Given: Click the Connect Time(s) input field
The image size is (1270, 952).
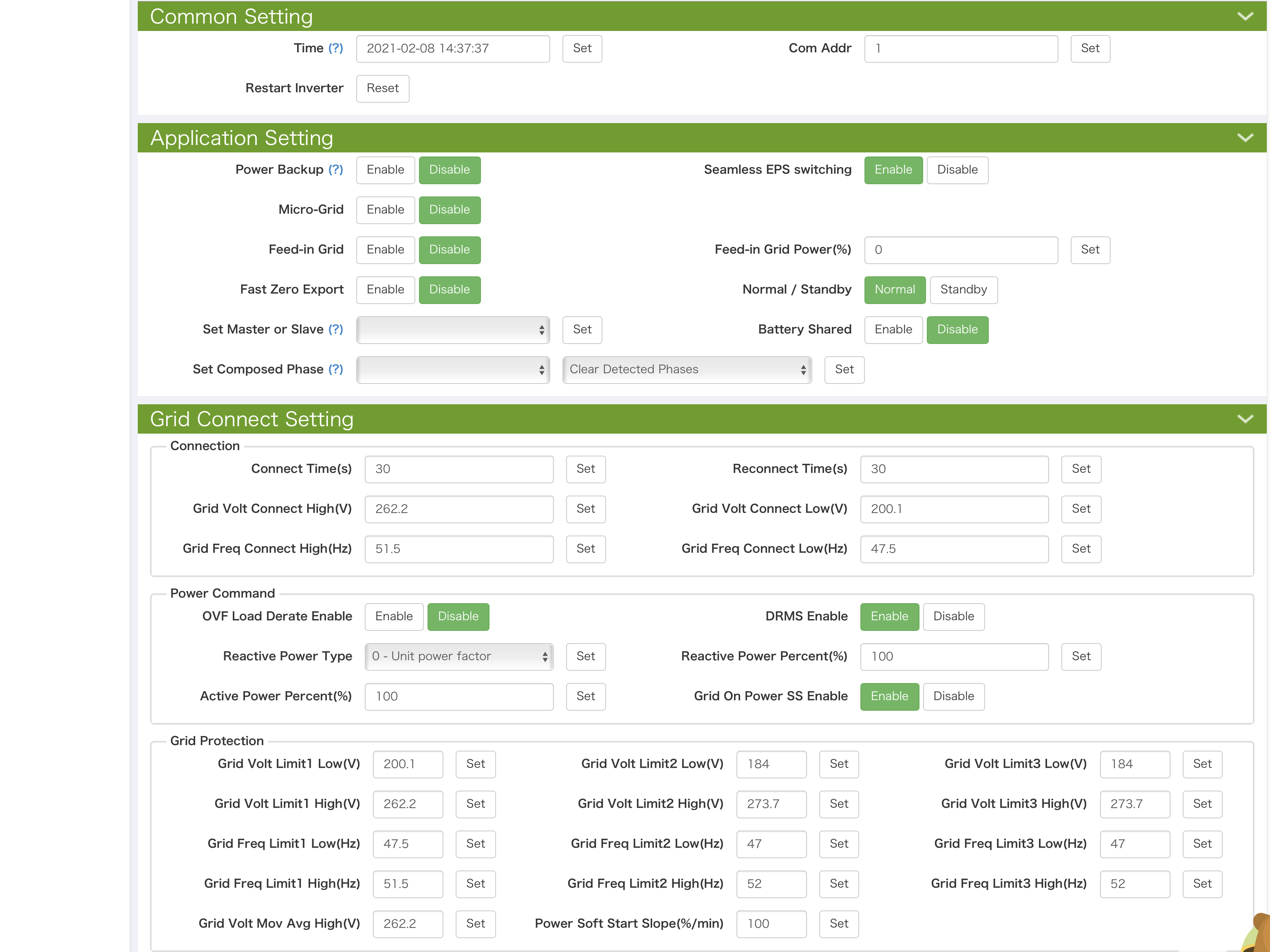Looking at the screenshot, I should point(459,469).
